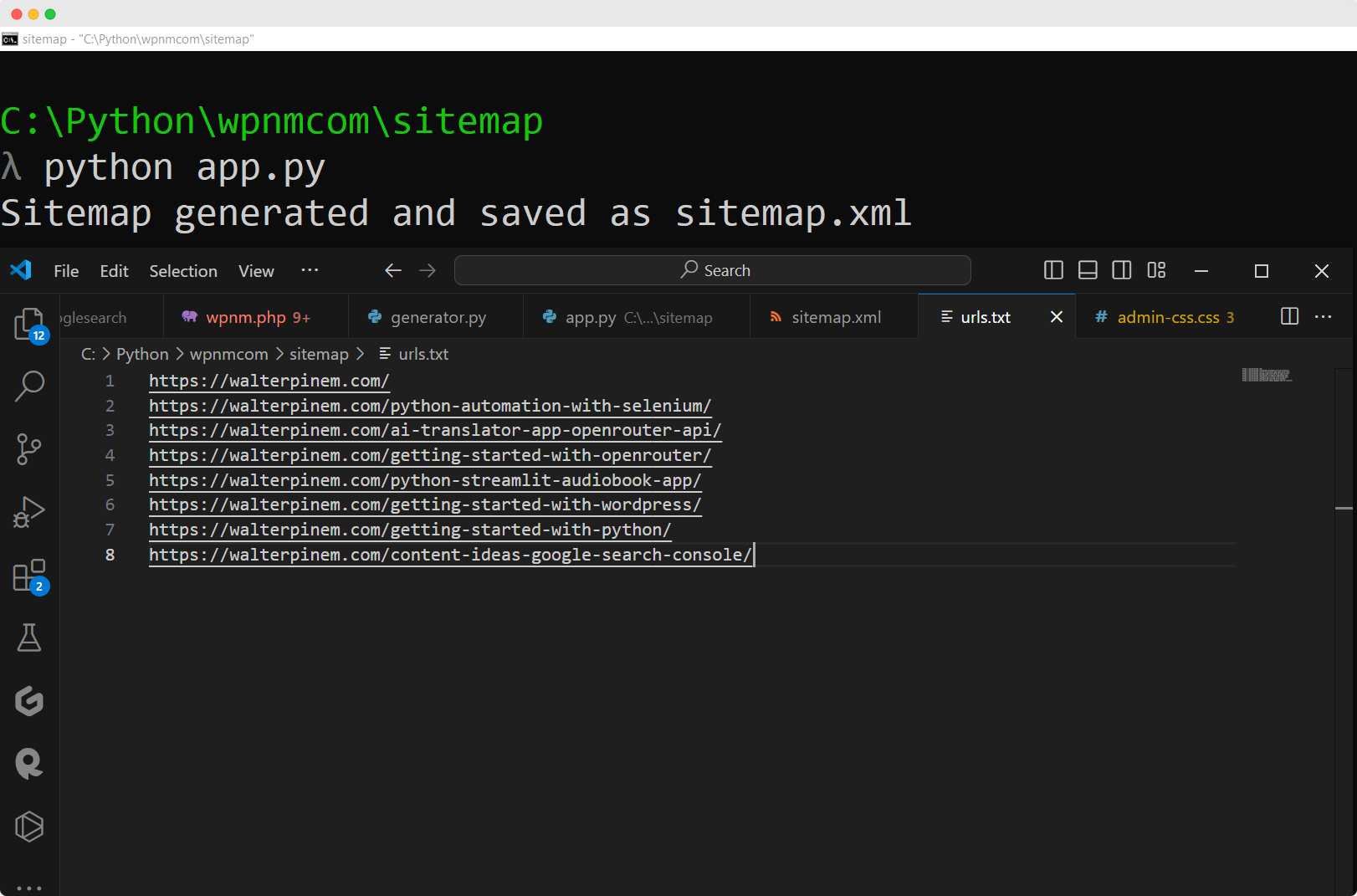Viewport: 1357px width, 896px height.
Task: Open hidden title bar menus ellipsis
Action: pos(310,270)
